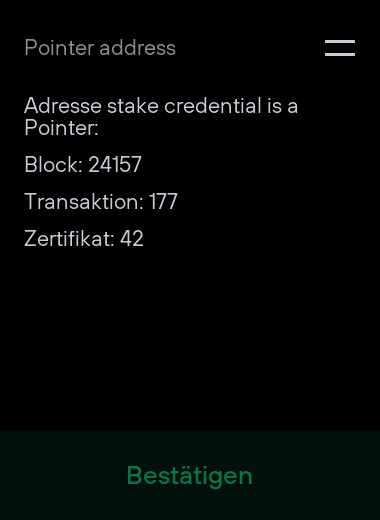The height and width of the screenshot is (520, 380).
Task: Open the hamburger menu icon
Action: (x=340, y=48)
